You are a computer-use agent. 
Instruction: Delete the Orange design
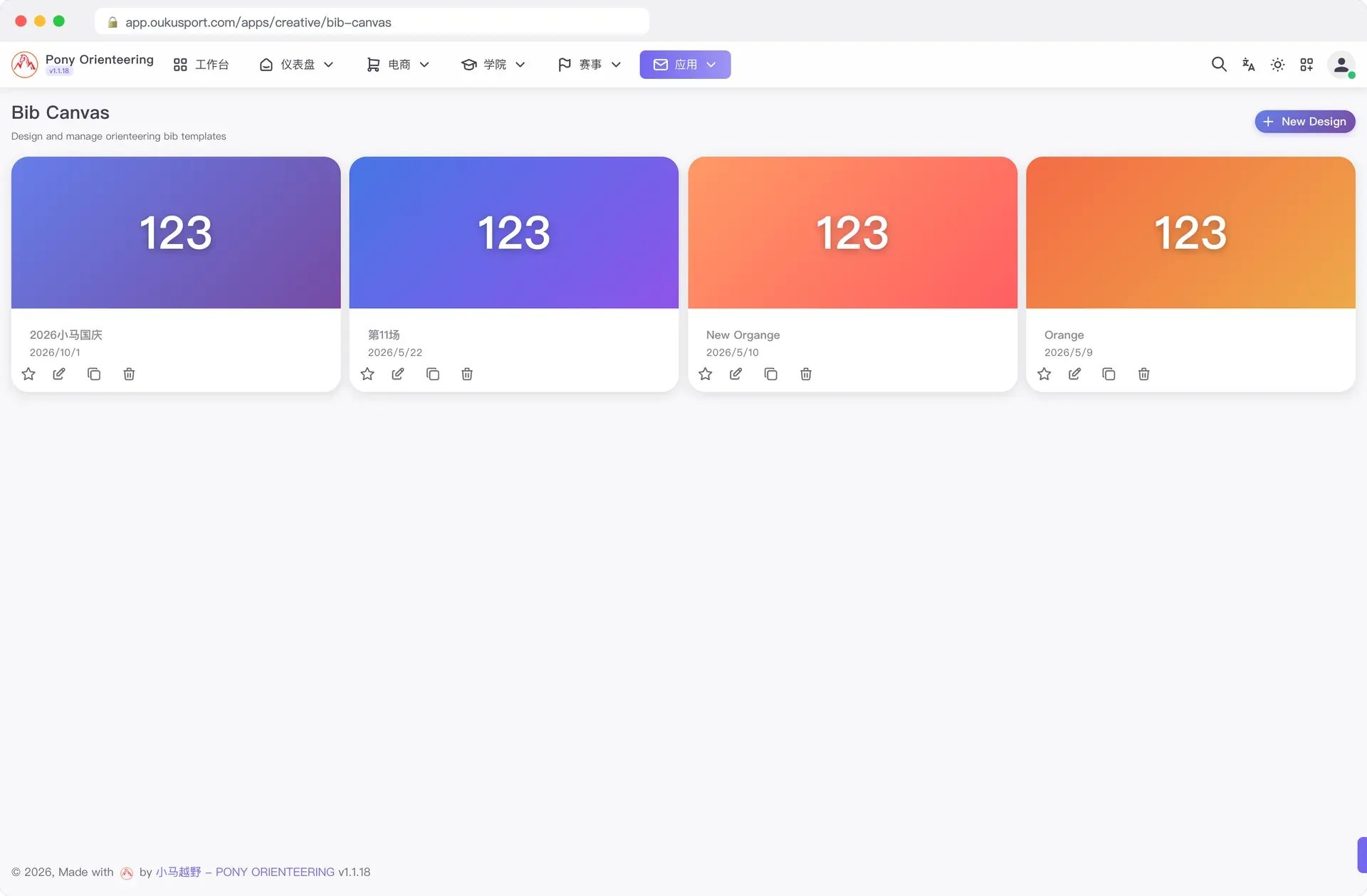pyautogui.click(x=1144, y=374)
